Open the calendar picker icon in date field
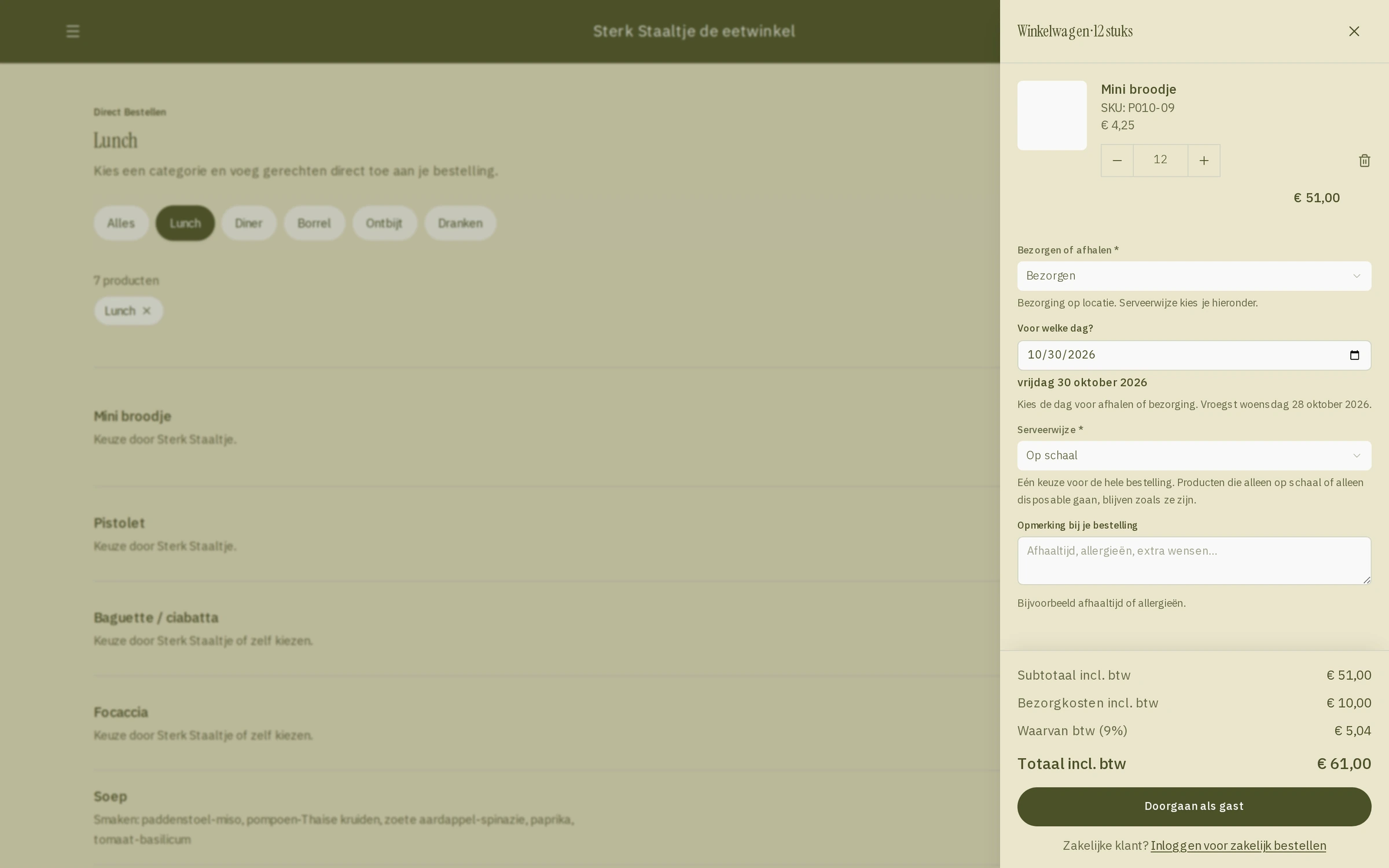 pyautogui.click(x=1354, y=355)
